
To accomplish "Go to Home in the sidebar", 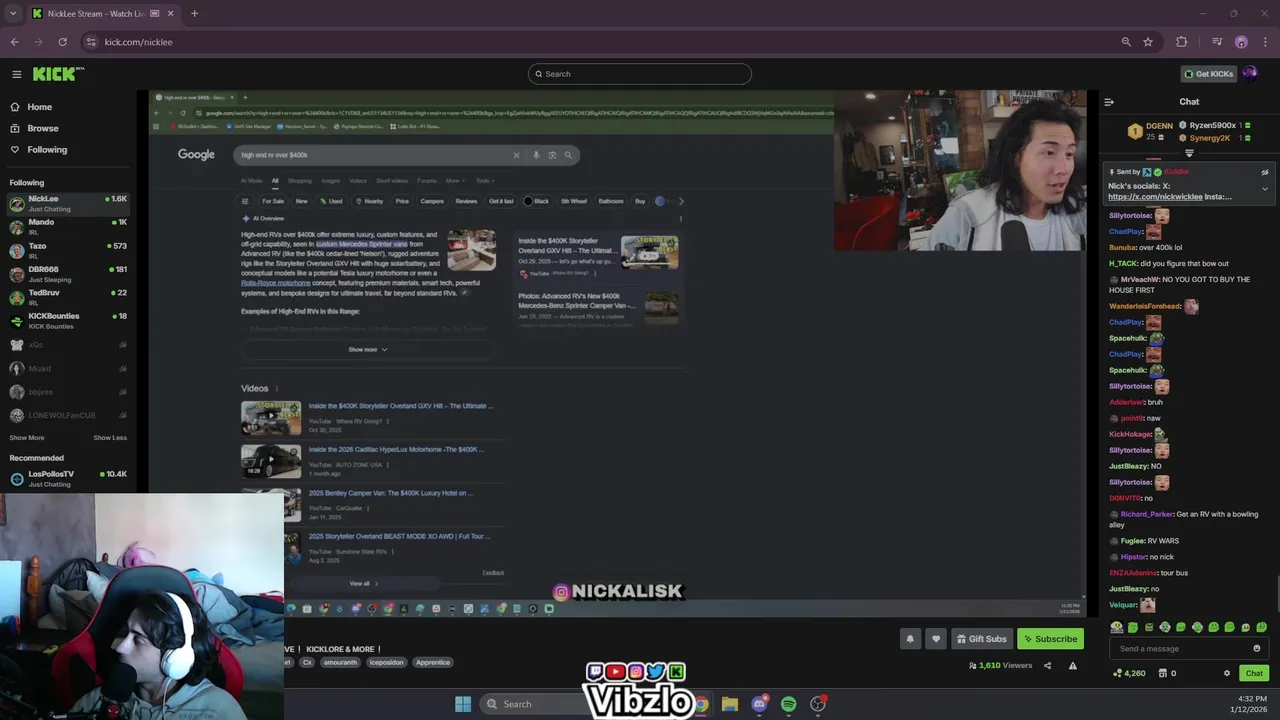I will point(40,107).
